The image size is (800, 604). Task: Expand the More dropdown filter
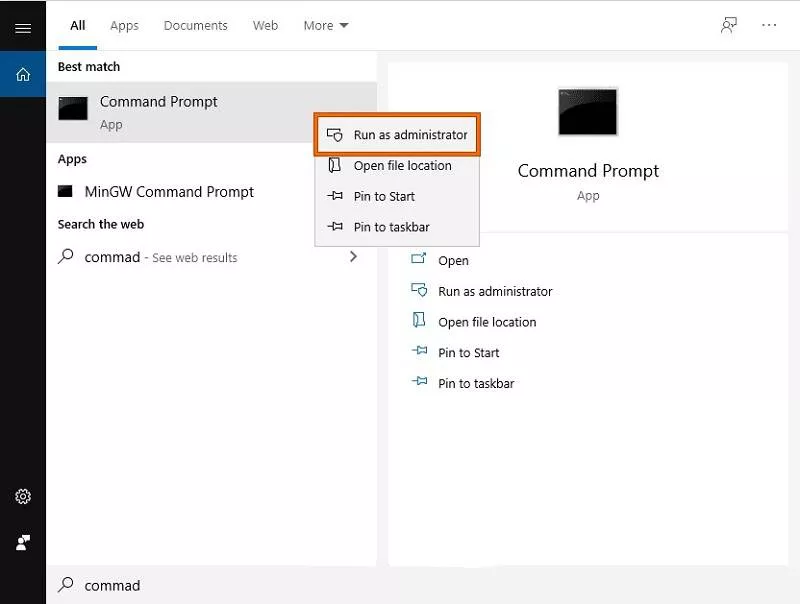coord(326,26)
